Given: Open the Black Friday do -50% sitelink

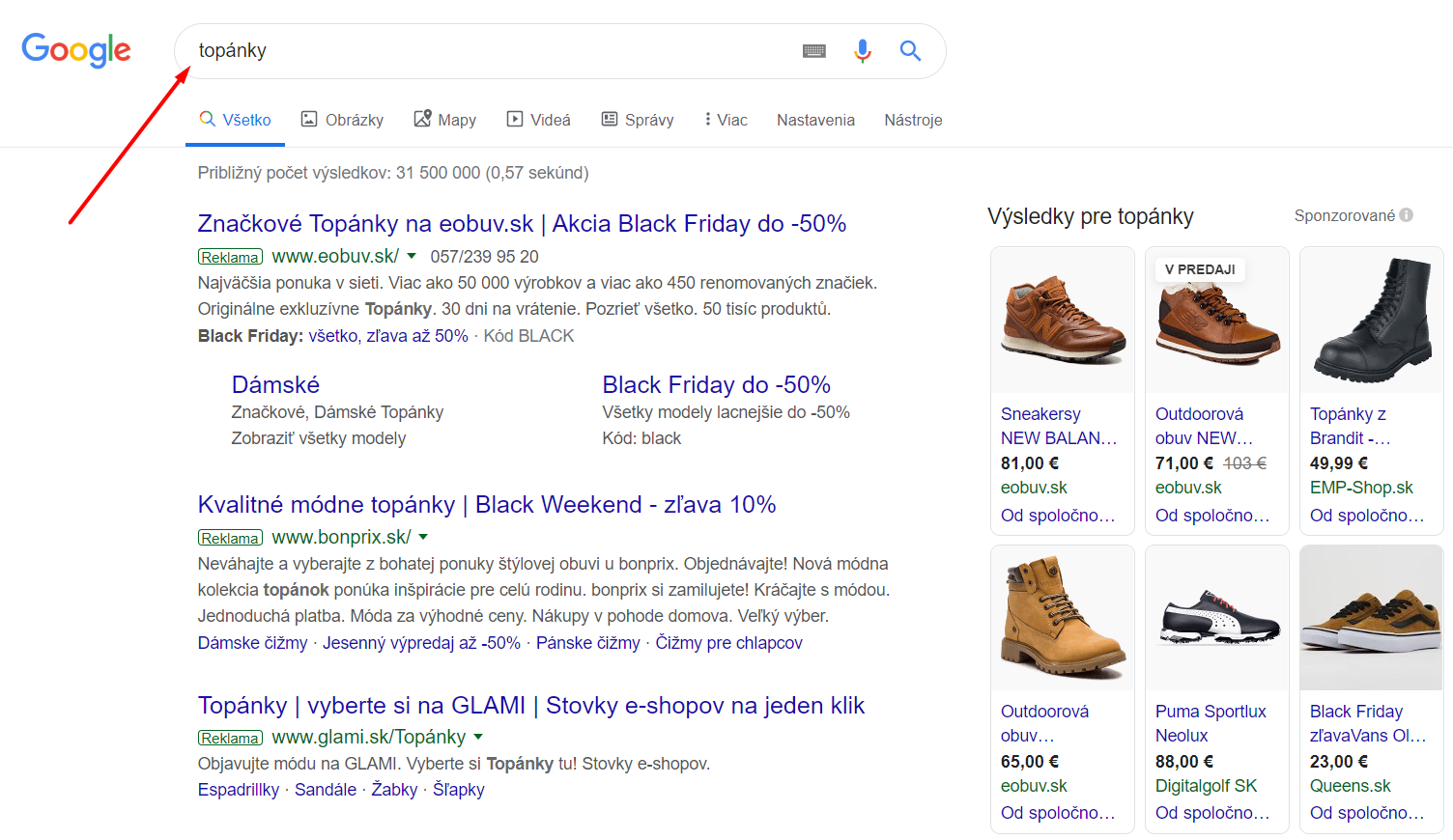Looking at the screenshot, I should [716, 384].
